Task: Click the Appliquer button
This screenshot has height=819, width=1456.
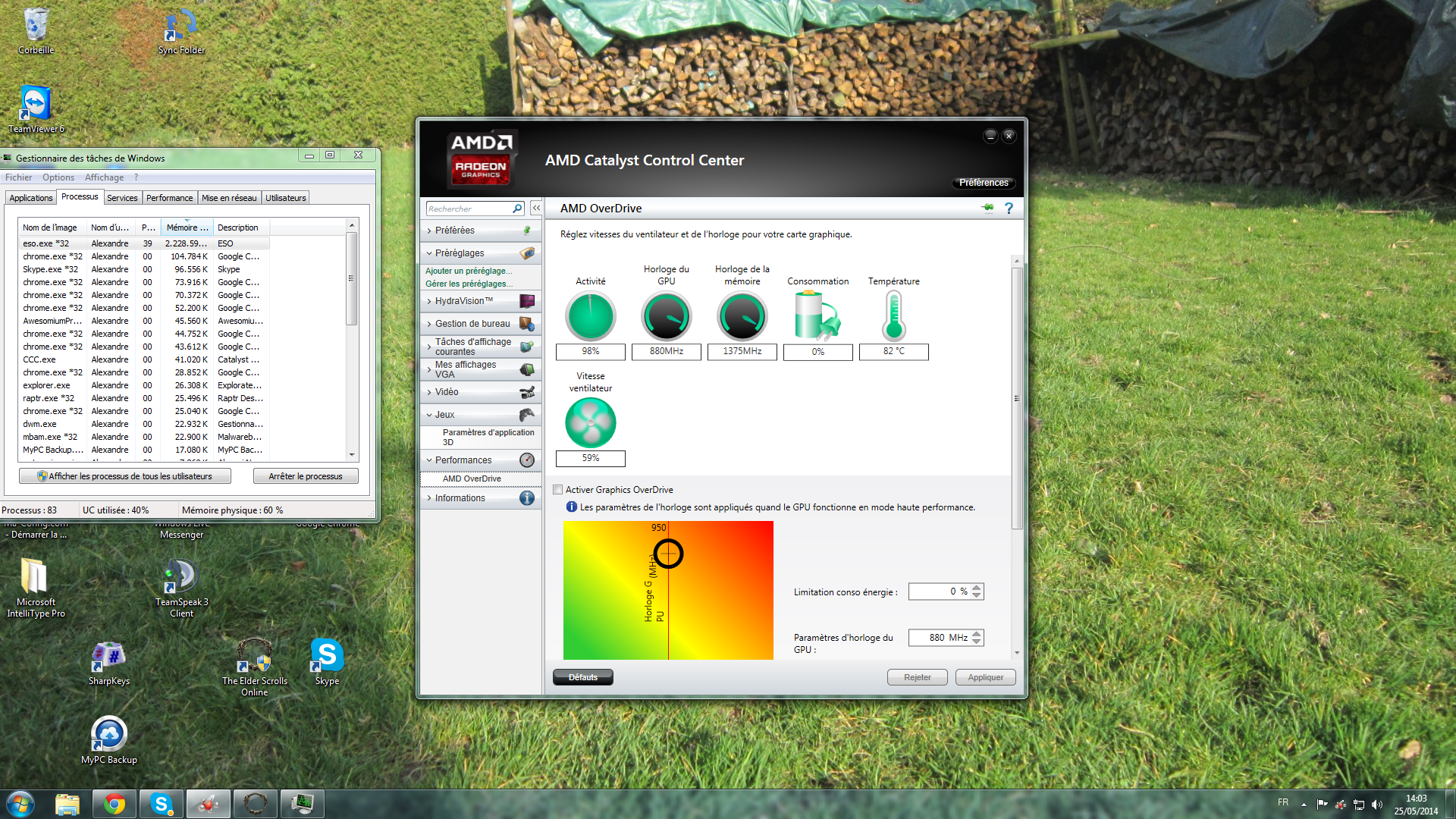Action: tap(985, 677)
